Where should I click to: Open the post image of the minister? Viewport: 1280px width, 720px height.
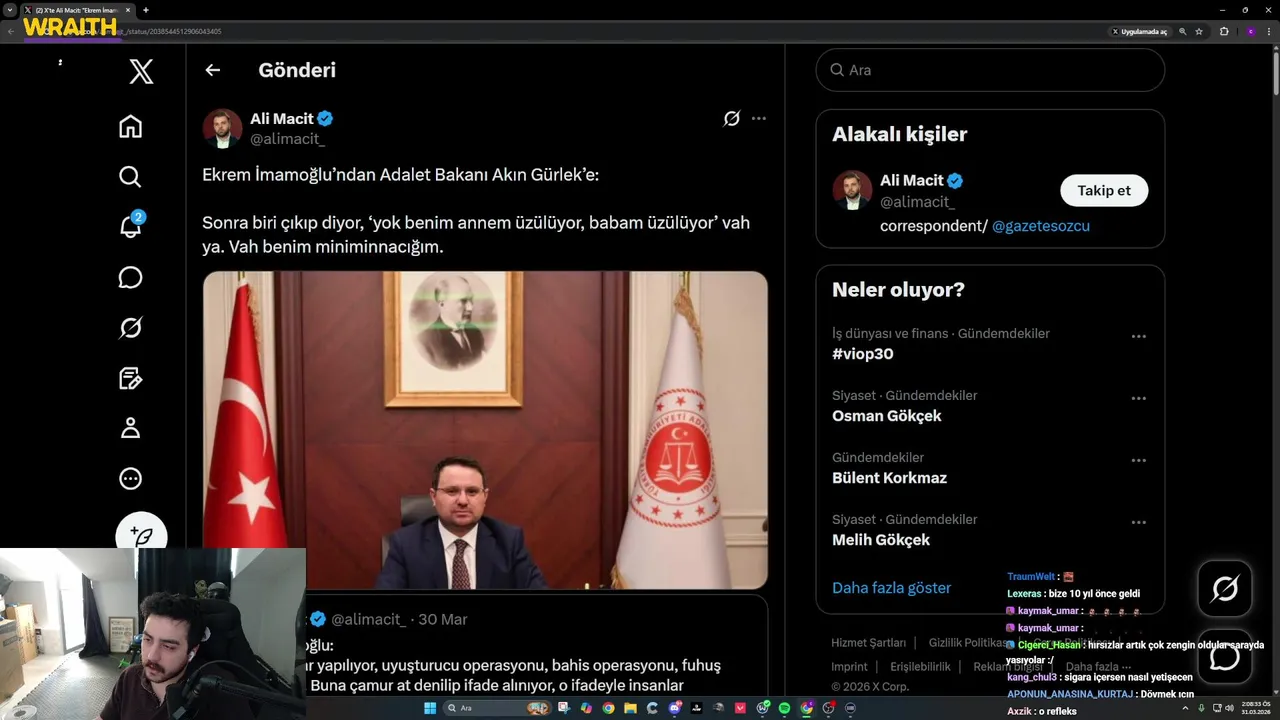[x=485, y=430]
